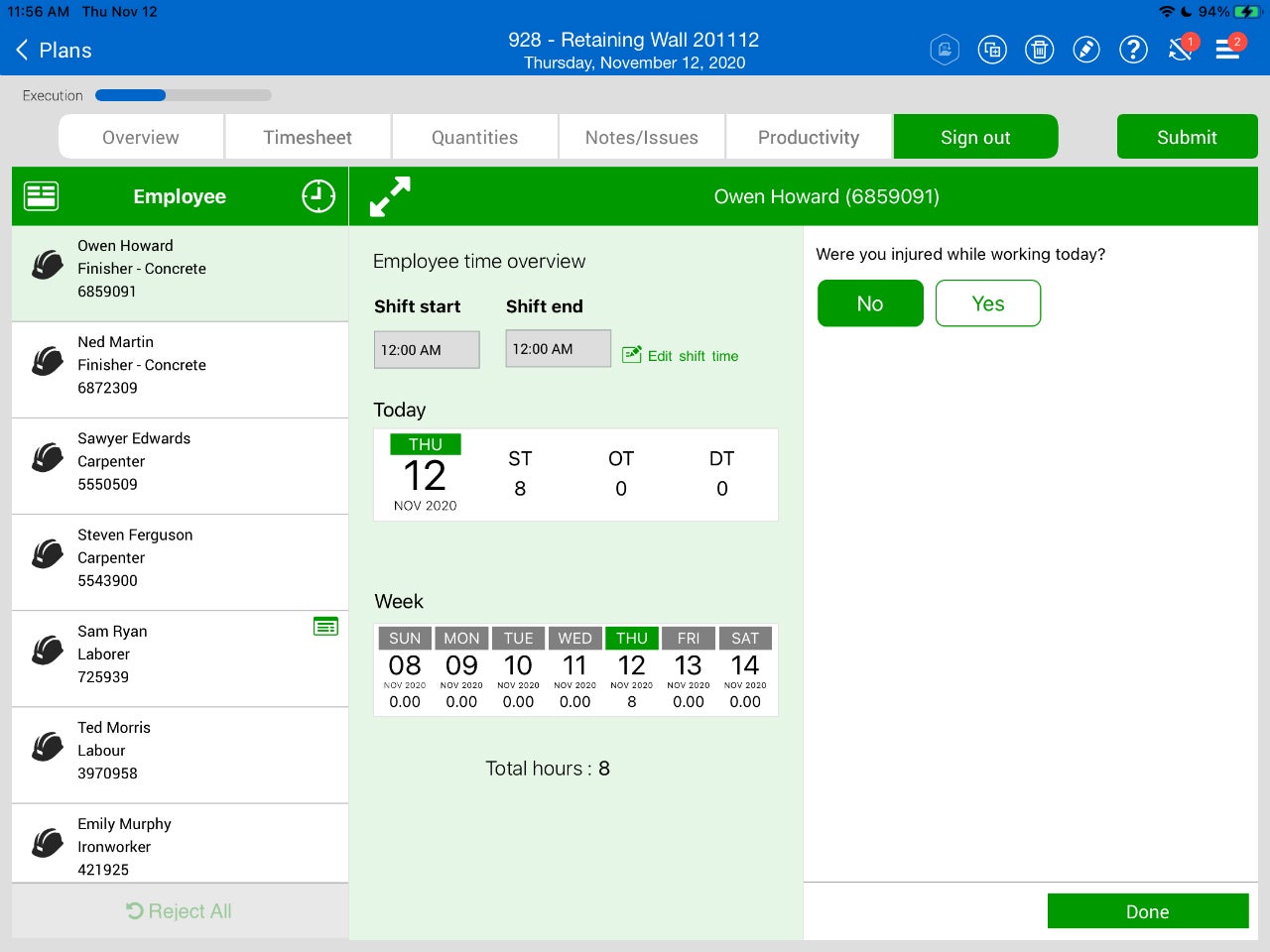Click the clock icon in Employee header
The height and width of the screenshot is (952, 1270).
318,196
